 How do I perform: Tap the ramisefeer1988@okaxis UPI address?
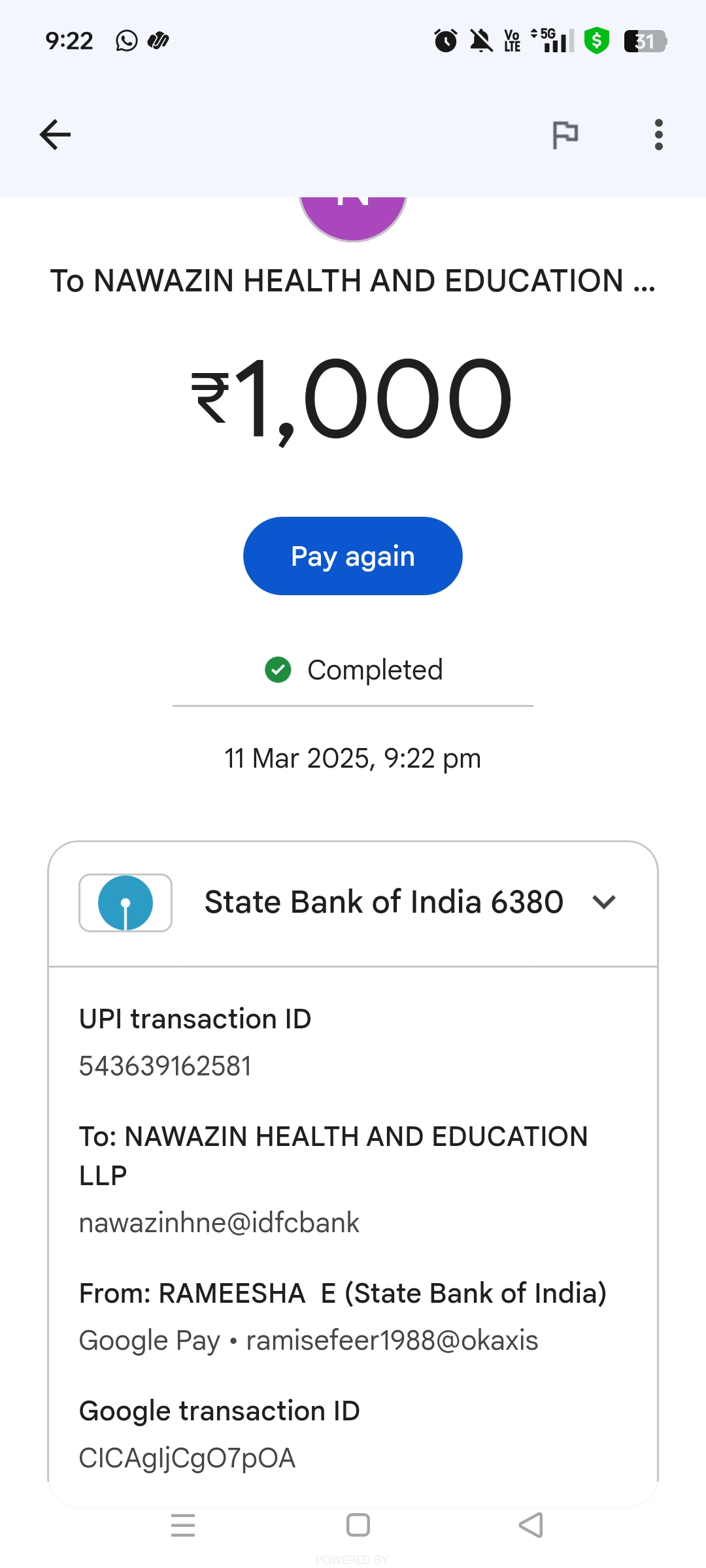(x=392, y=1341)
